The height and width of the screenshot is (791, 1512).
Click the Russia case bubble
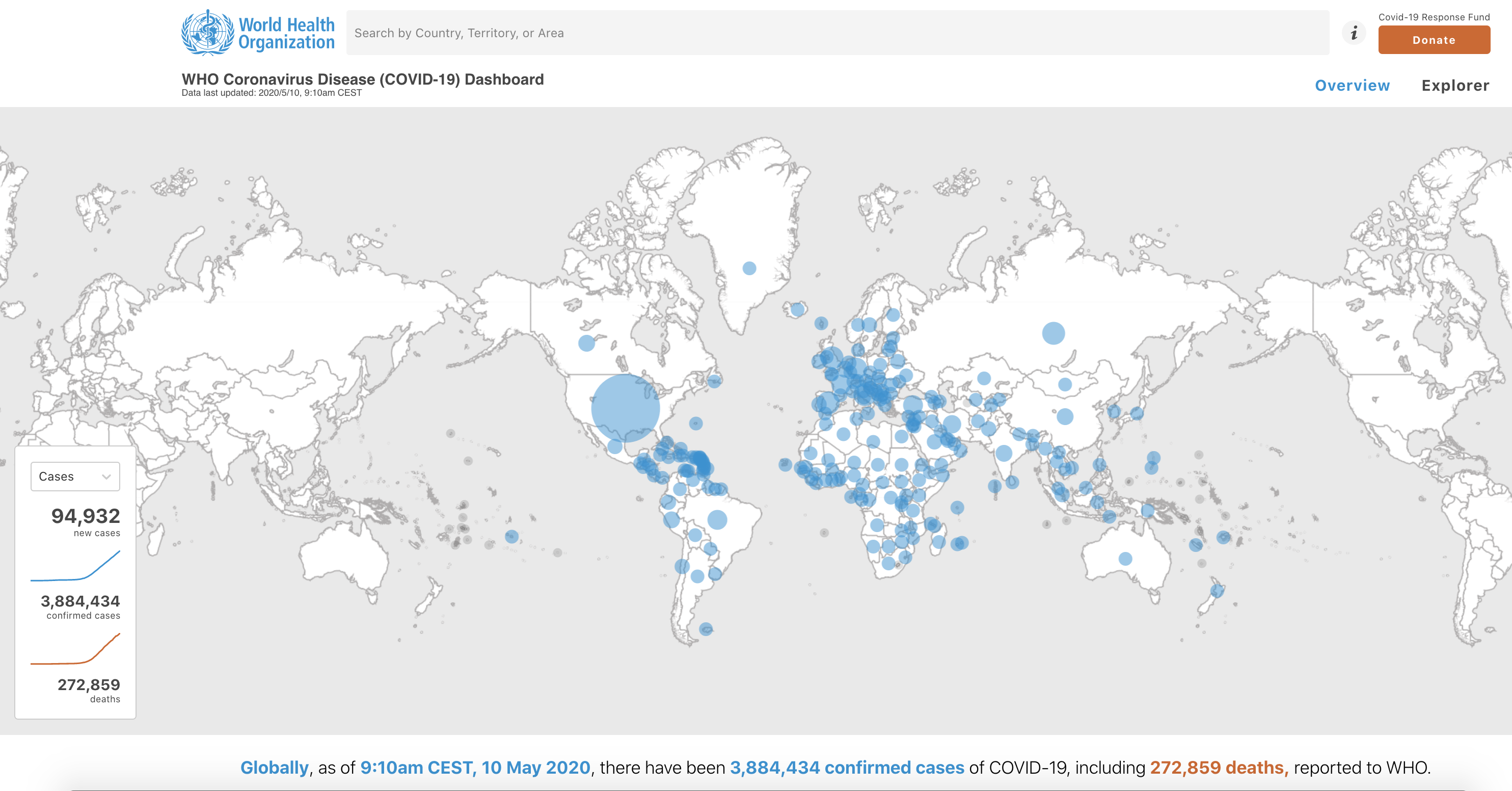1053,333
